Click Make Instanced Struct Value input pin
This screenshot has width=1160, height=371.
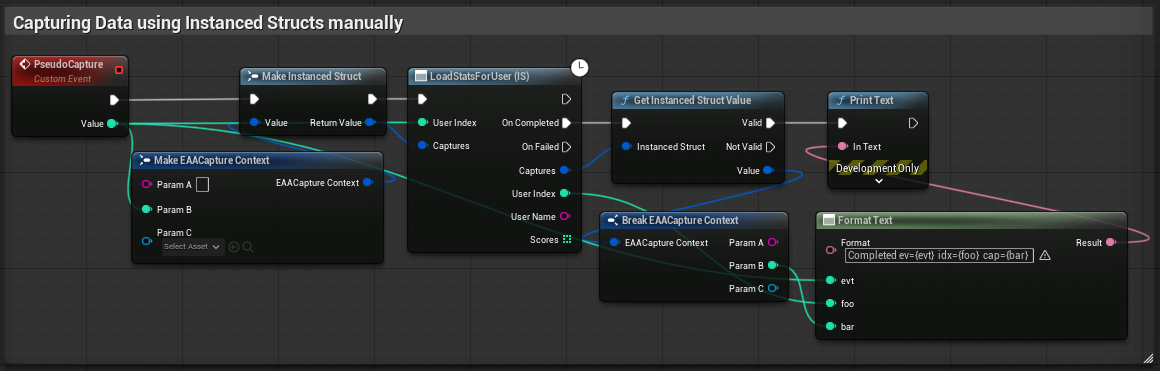(x=254, y=123)
